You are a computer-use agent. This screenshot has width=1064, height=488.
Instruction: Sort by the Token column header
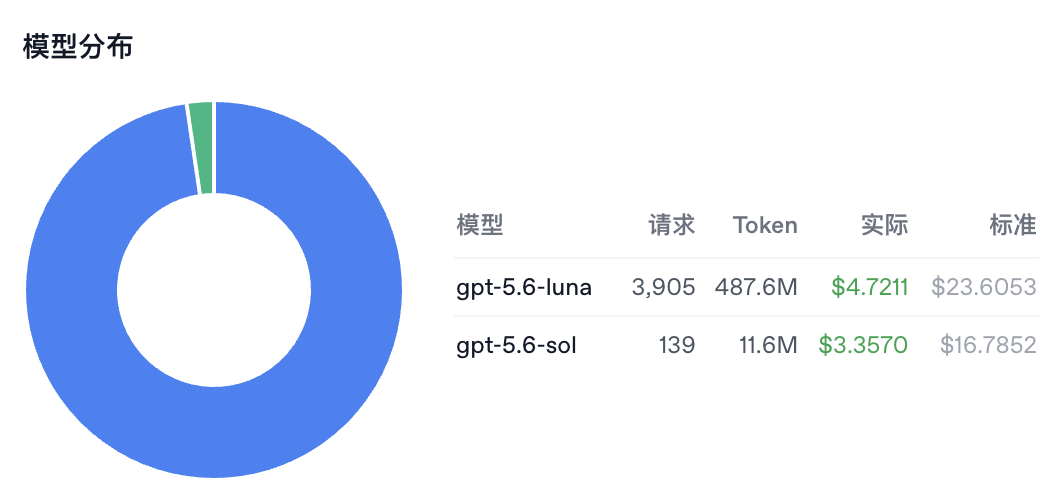(x=765, y=225)
